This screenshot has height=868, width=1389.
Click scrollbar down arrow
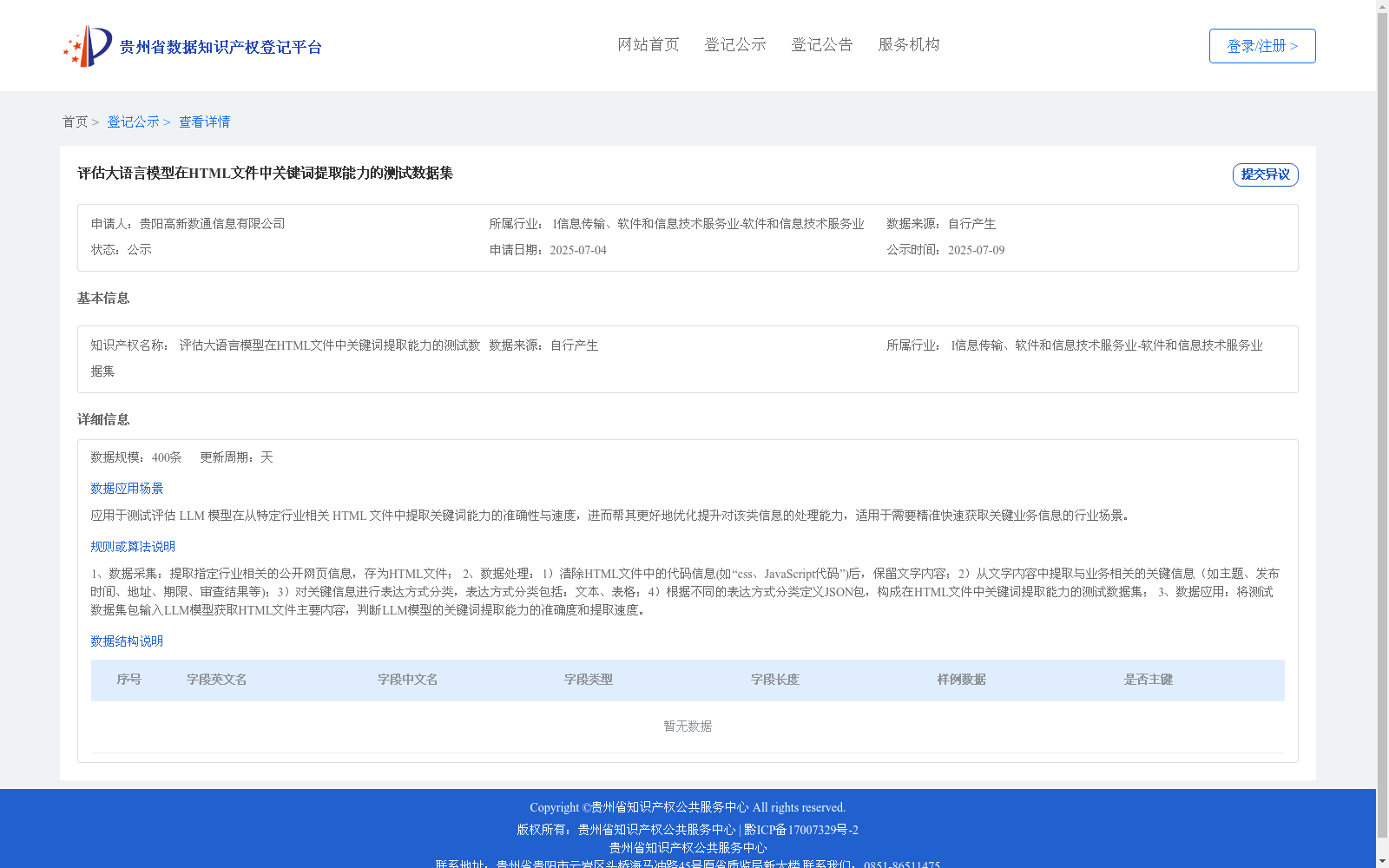click(1382, 861)
